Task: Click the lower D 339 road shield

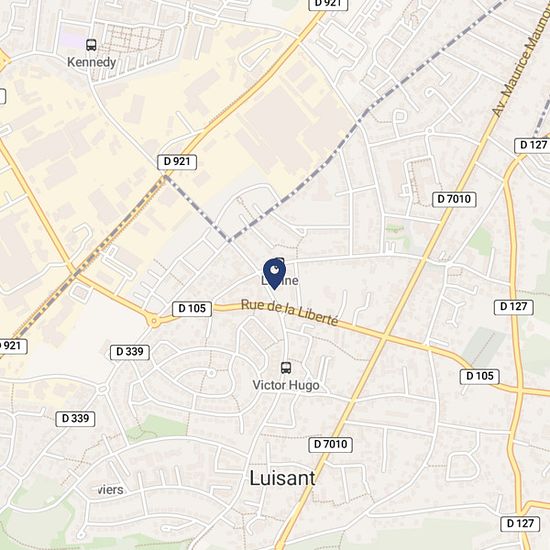Action: point(75,418)
